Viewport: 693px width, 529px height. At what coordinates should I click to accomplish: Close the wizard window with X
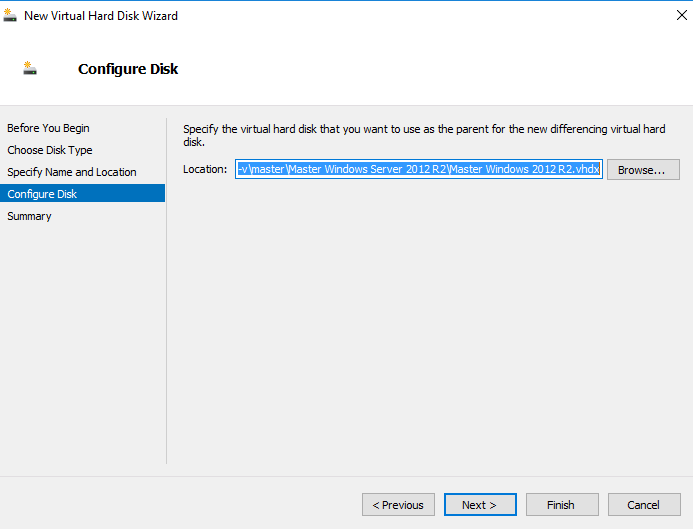click(682, 15)
